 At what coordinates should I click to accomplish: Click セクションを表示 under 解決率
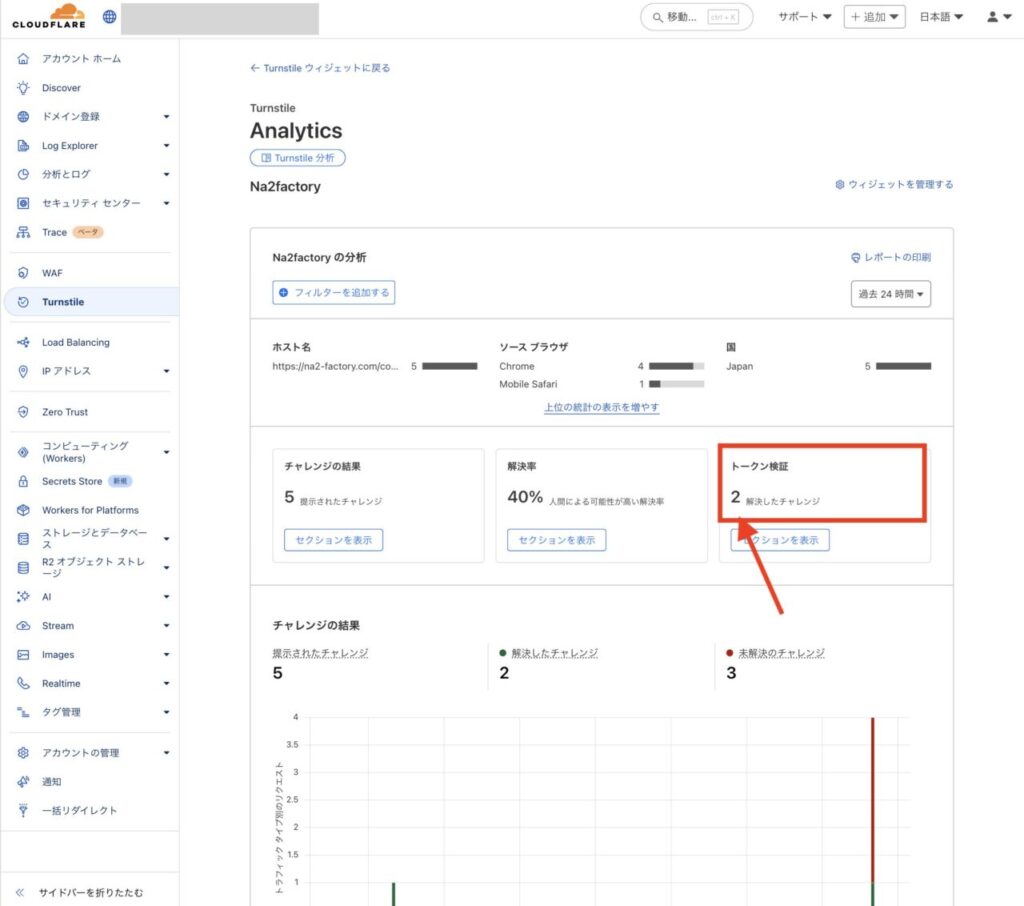[556, 540]
